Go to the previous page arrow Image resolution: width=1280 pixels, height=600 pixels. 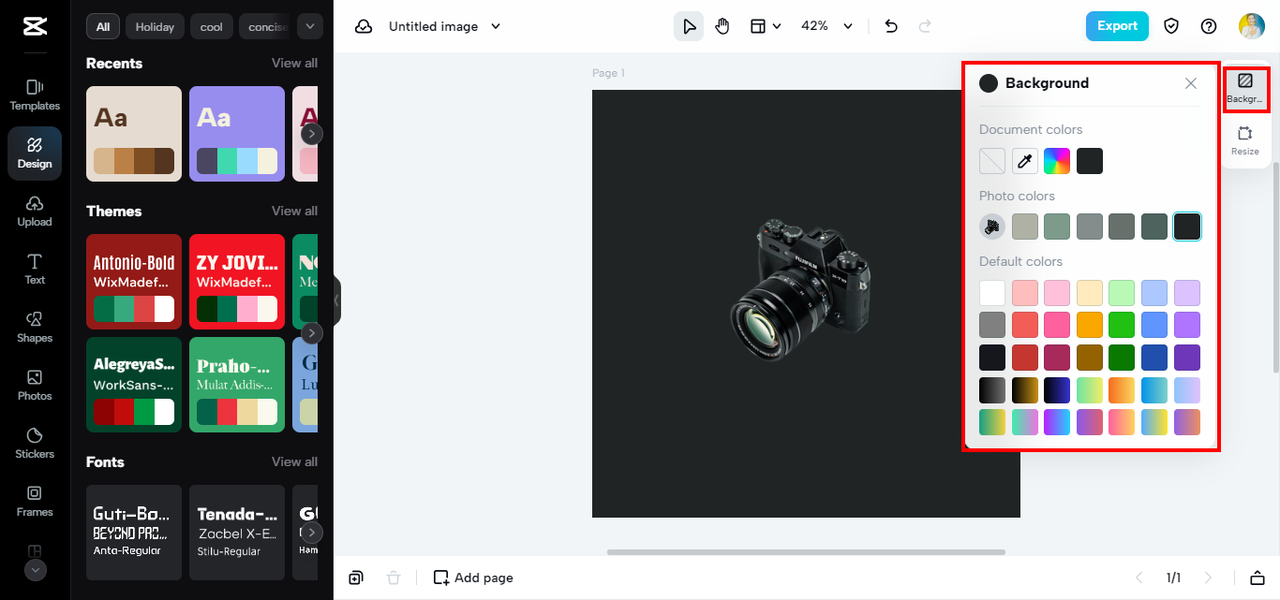click(x=1139, y=578)
